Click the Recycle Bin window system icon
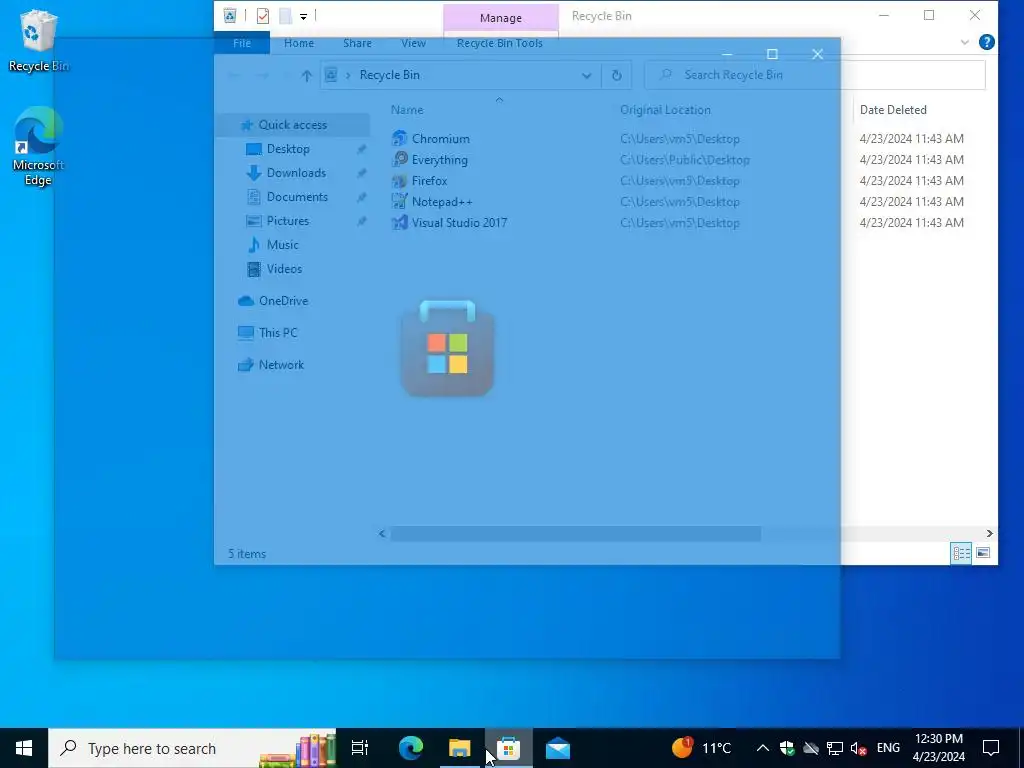This screenshot has height=768, width=1024. [229, 16]
